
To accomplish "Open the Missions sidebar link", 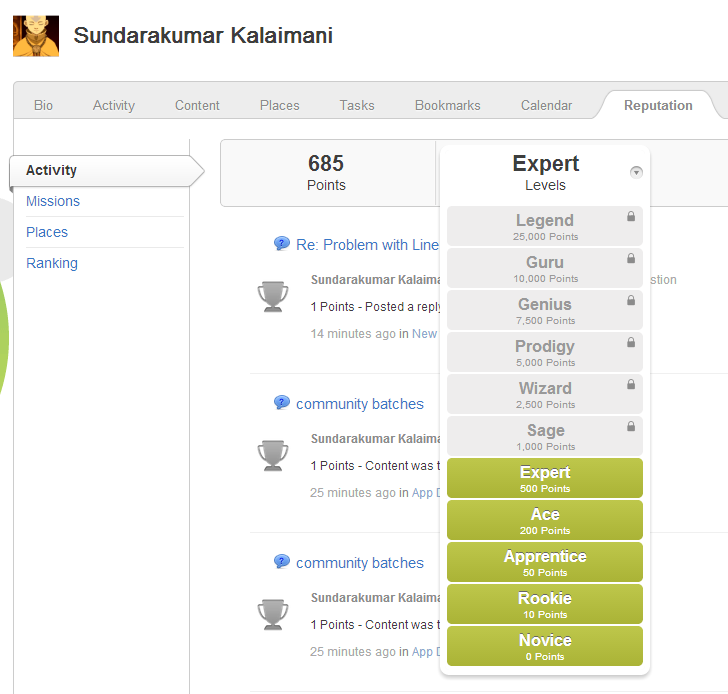I will coord(53,201).
